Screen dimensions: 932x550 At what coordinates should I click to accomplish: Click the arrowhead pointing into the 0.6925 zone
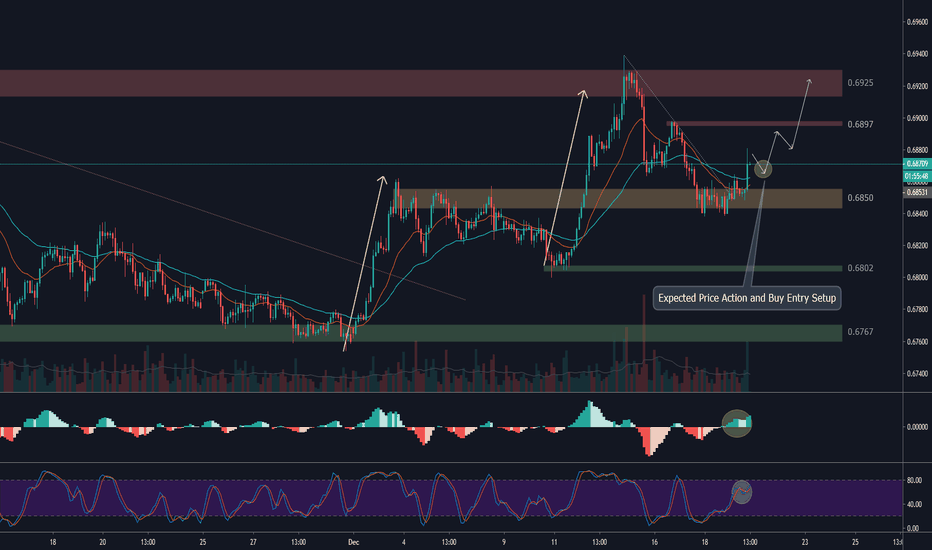click(x=808, y=79)
